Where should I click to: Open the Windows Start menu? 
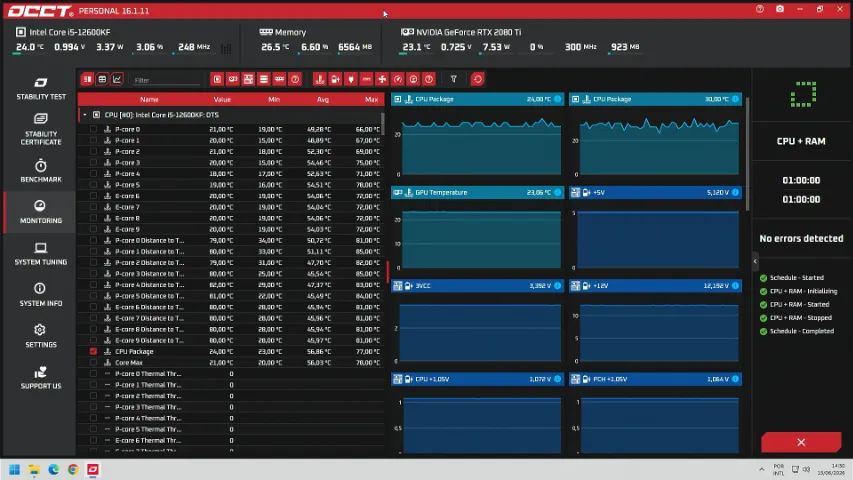coord(15,470)
